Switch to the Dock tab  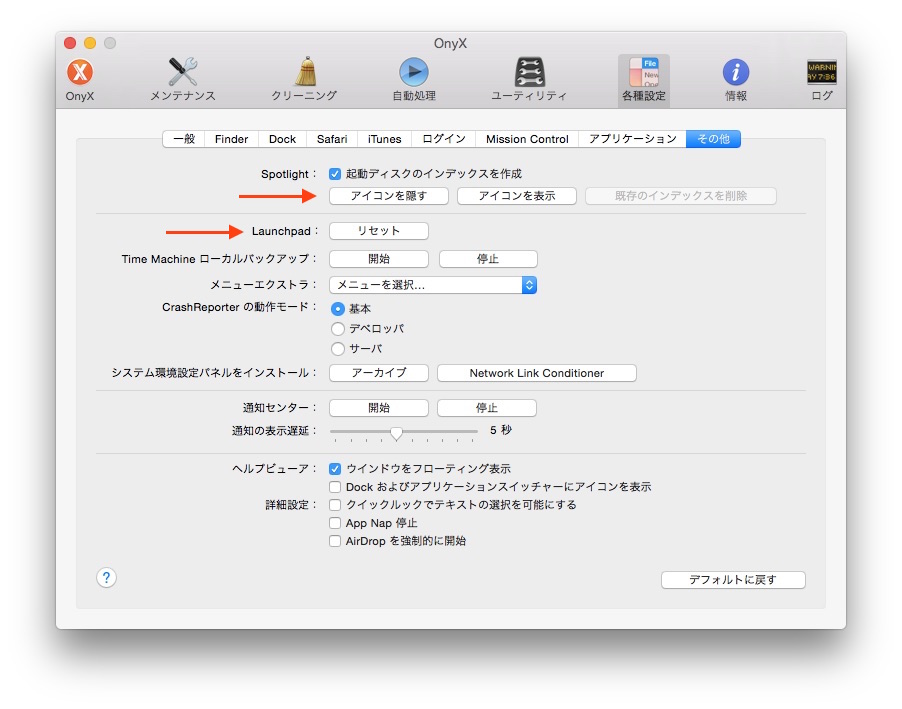point(282,139)
